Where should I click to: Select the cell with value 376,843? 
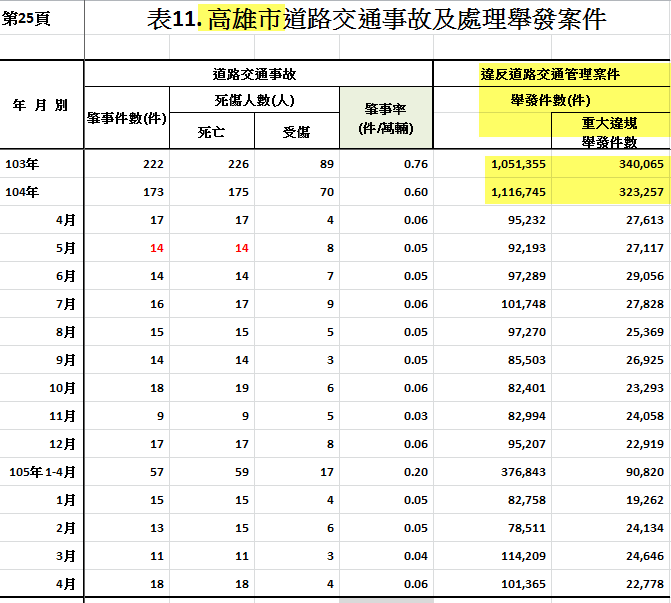click(493, 472)
